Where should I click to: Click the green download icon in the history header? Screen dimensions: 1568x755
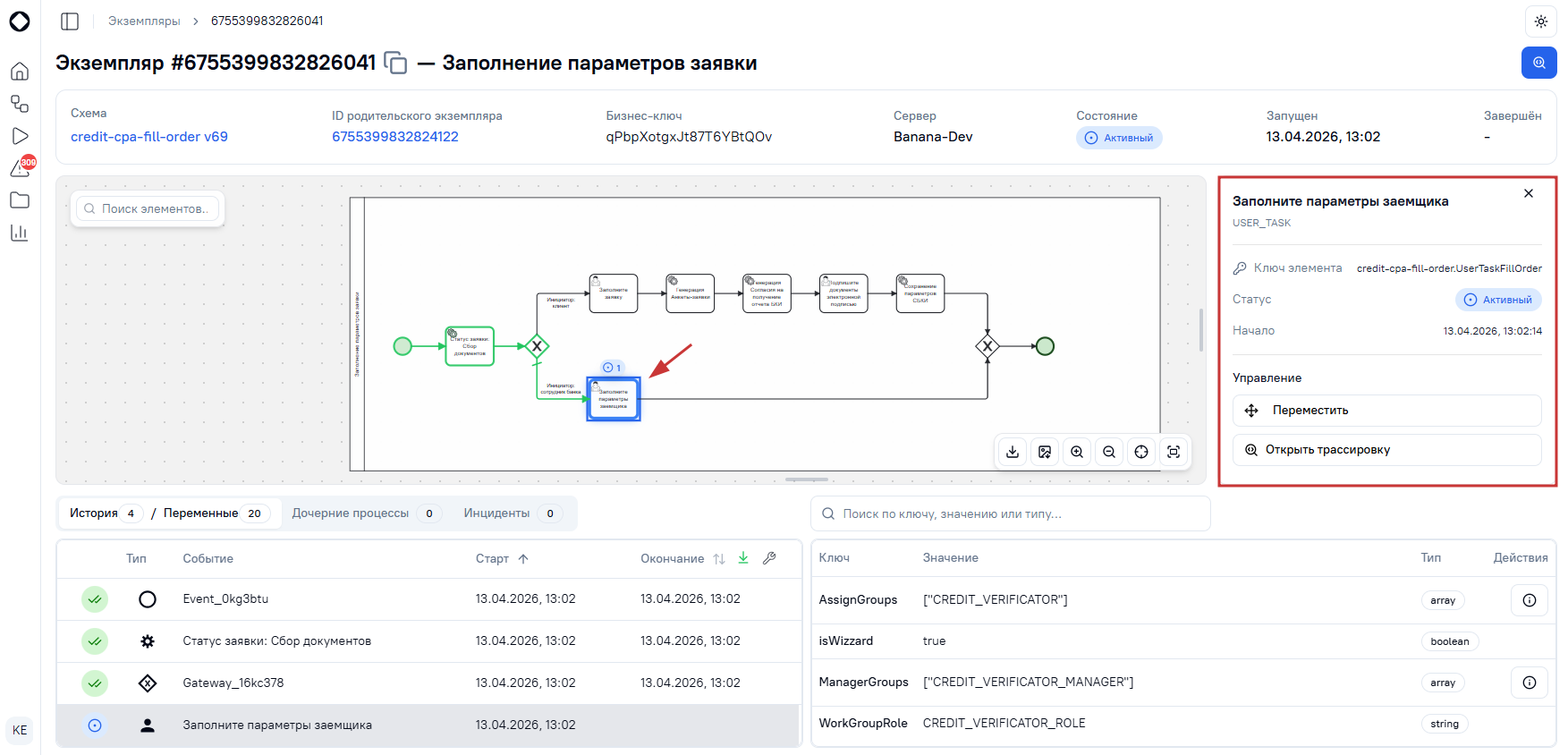(743, 558)
